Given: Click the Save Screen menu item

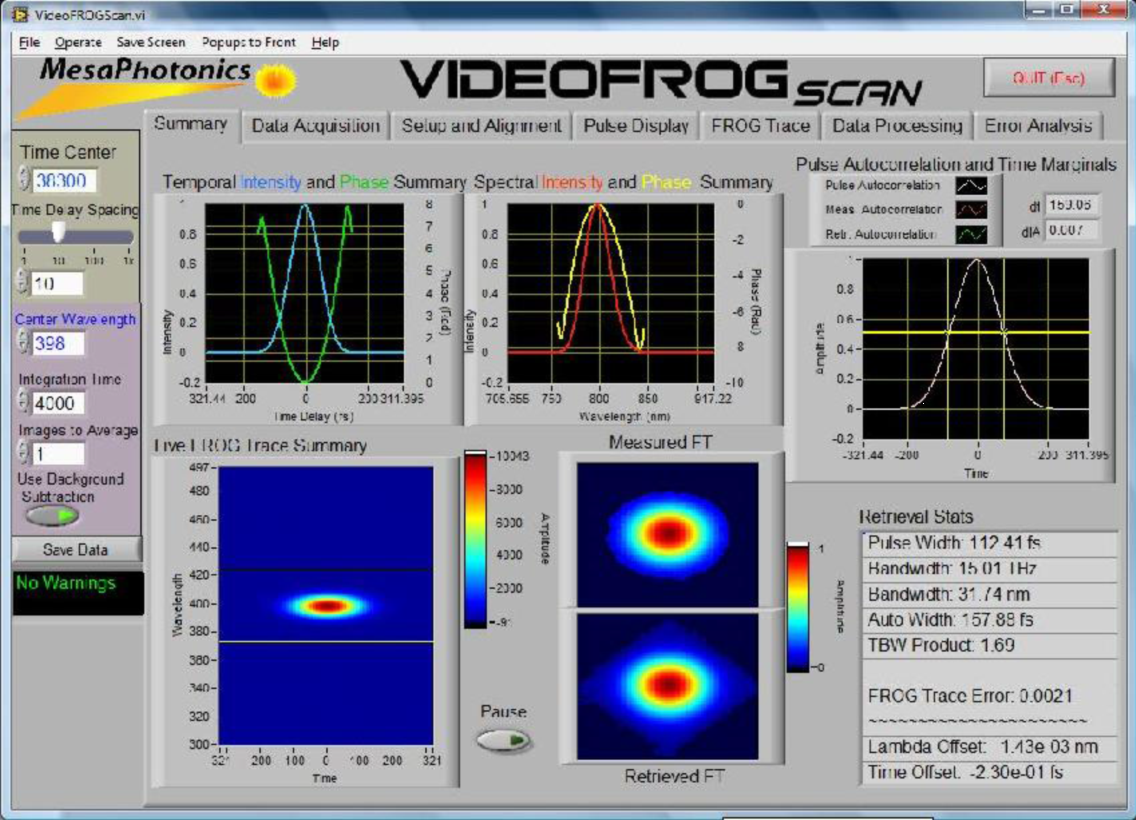Looking at the screenshot, I should 151,42.
